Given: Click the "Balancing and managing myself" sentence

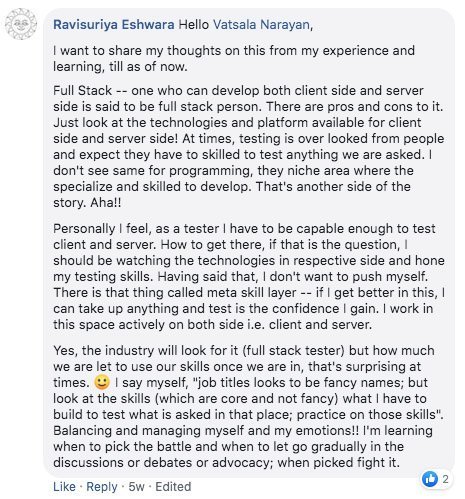Looking at the screenshot, I should [x=206, y=430].
